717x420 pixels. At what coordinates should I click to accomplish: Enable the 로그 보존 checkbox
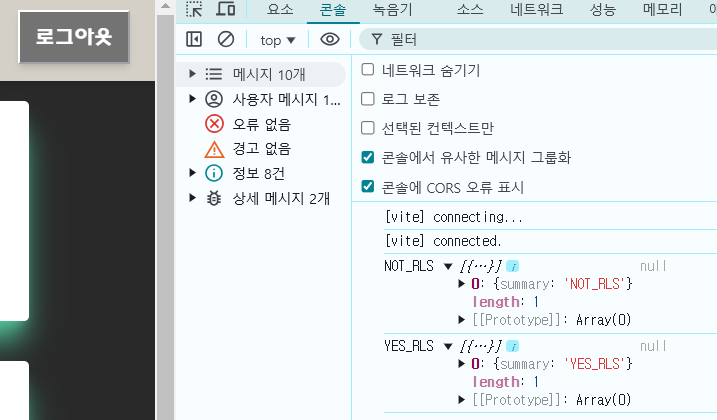coord(368,99)
